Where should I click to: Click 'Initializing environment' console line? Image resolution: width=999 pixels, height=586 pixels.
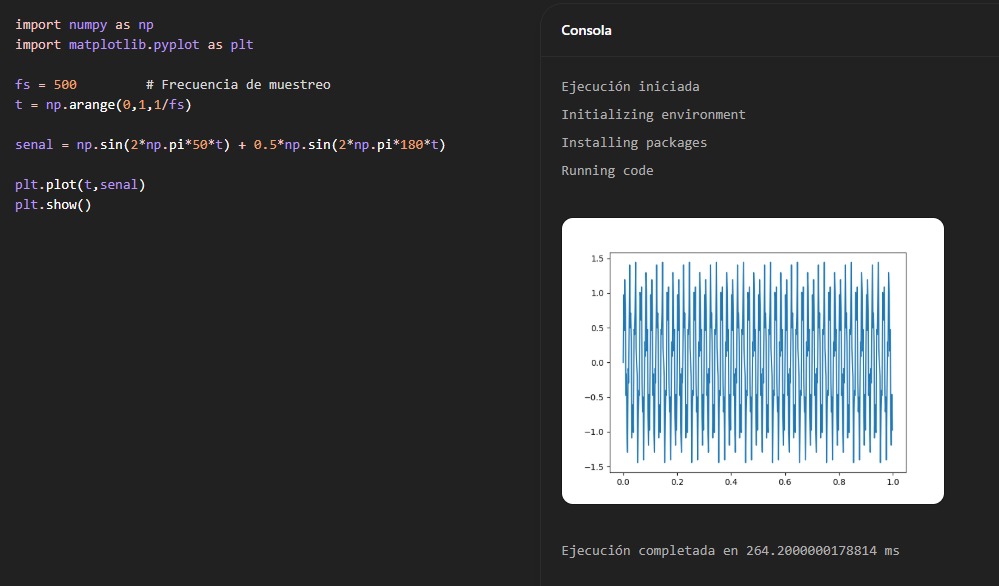click(653, 115)
